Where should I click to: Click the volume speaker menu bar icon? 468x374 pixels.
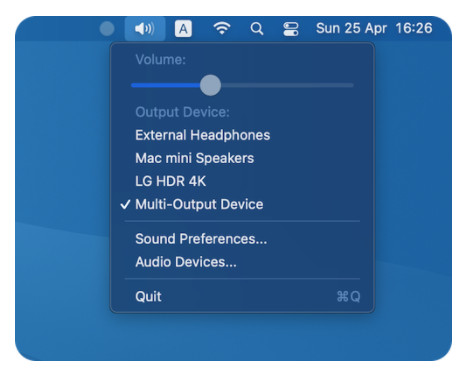[145, 29]
